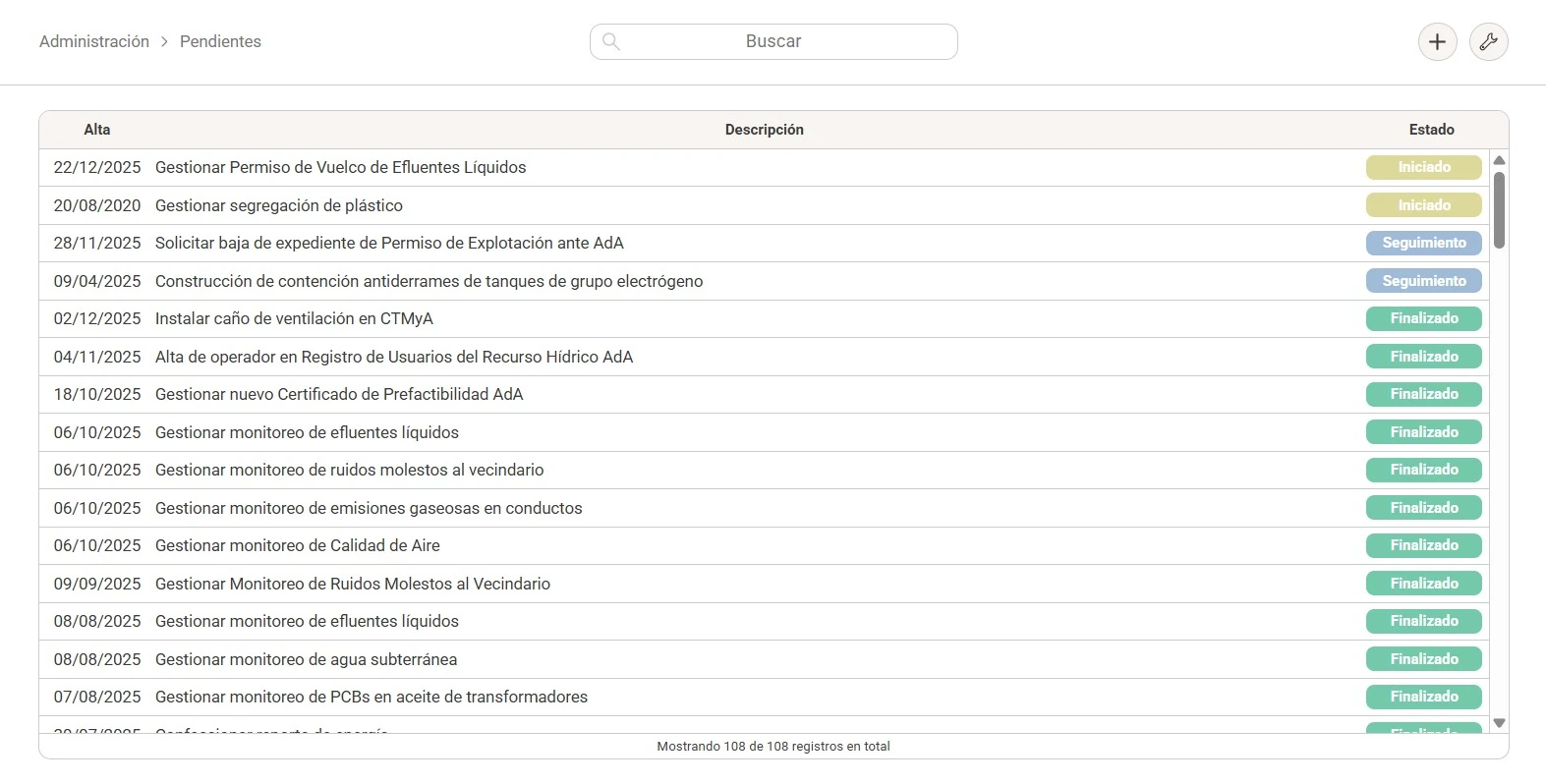Screen dimensions: 1546x784
Task: Sort by Descripción column header
Action: click(764, 130)
